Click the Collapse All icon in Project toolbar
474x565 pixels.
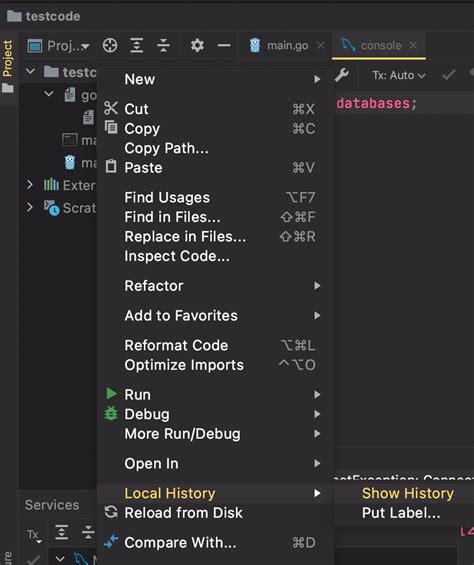point(163,46)
